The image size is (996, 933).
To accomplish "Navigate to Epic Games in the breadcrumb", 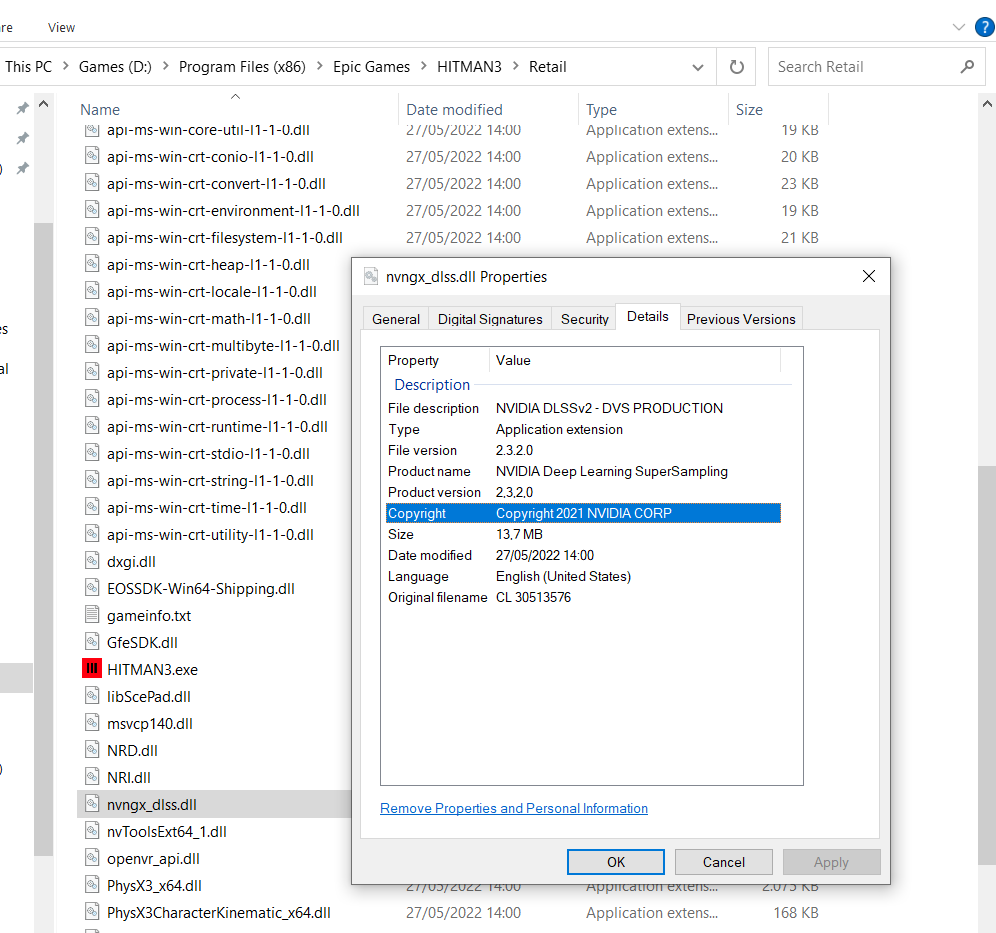I will pyautogui.click(x=372, y=67).
